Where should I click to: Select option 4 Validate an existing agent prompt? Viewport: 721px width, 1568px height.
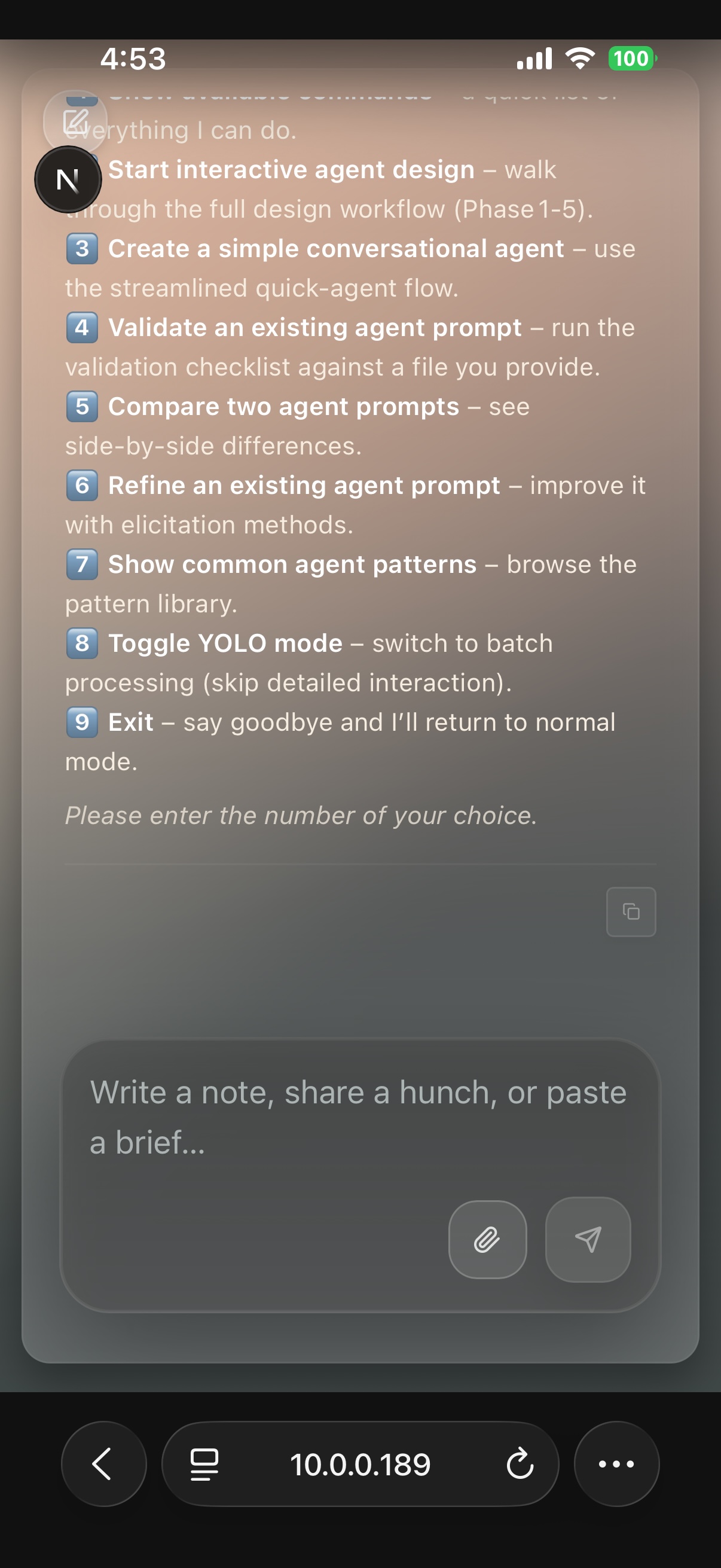pos(314,328)
